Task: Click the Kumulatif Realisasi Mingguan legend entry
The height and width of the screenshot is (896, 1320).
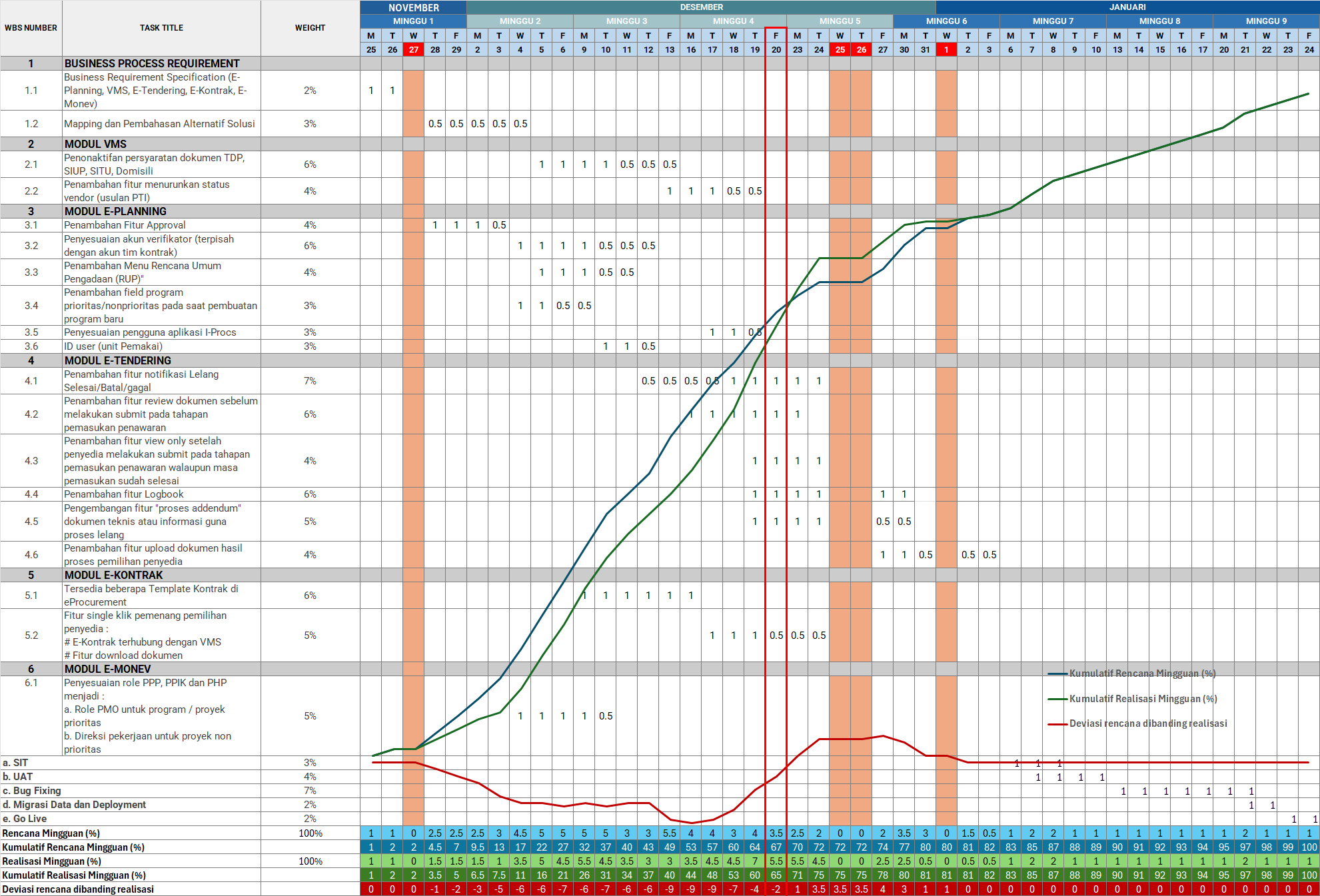Action: [1143, 699]
